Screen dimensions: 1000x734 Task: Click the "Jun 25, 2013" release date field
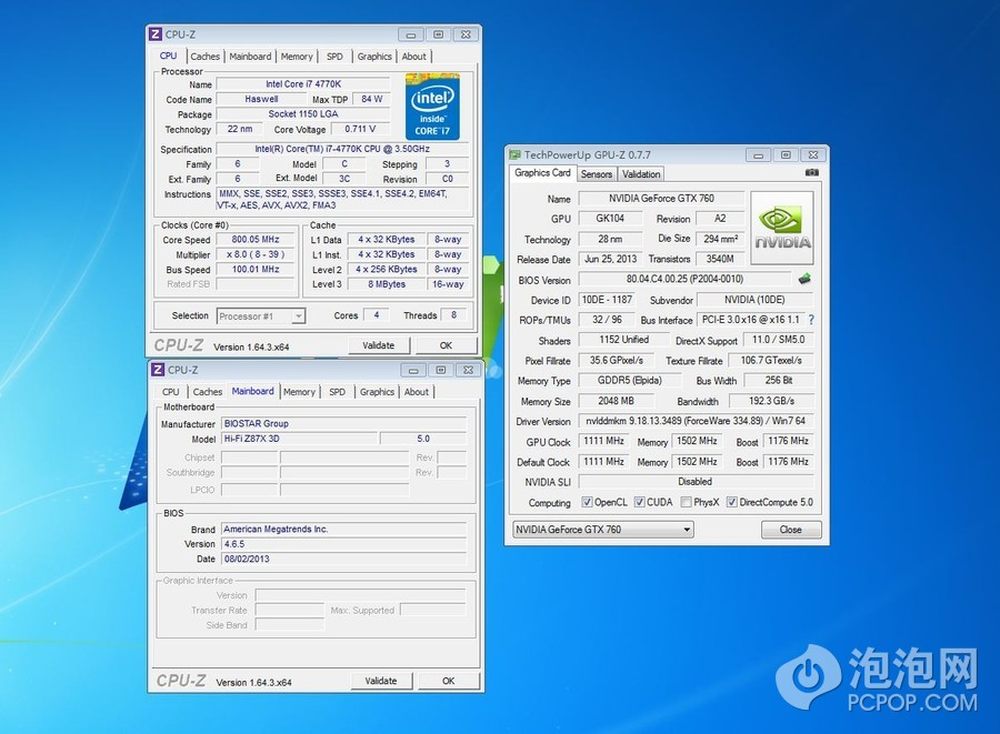(611, 259)
